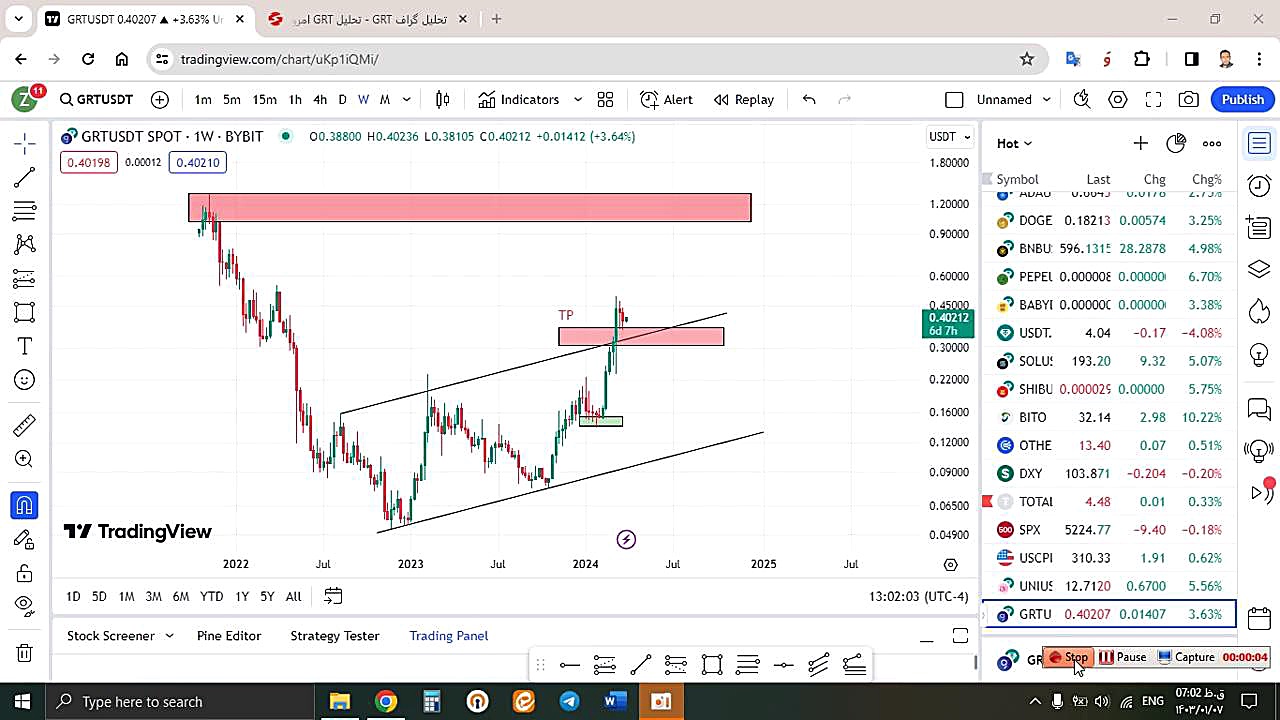Change the candlestick chart type
1280x720 pixels.
click(443, 99)
